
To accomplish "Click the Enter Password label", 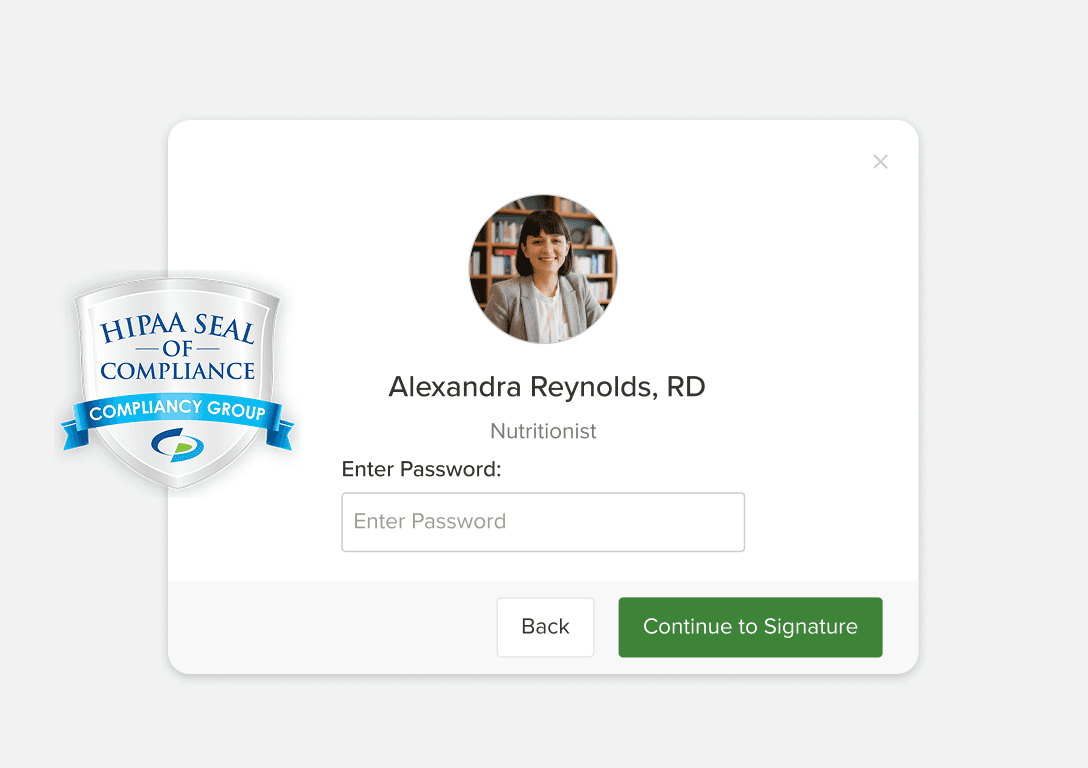I will tap(421, 469).
